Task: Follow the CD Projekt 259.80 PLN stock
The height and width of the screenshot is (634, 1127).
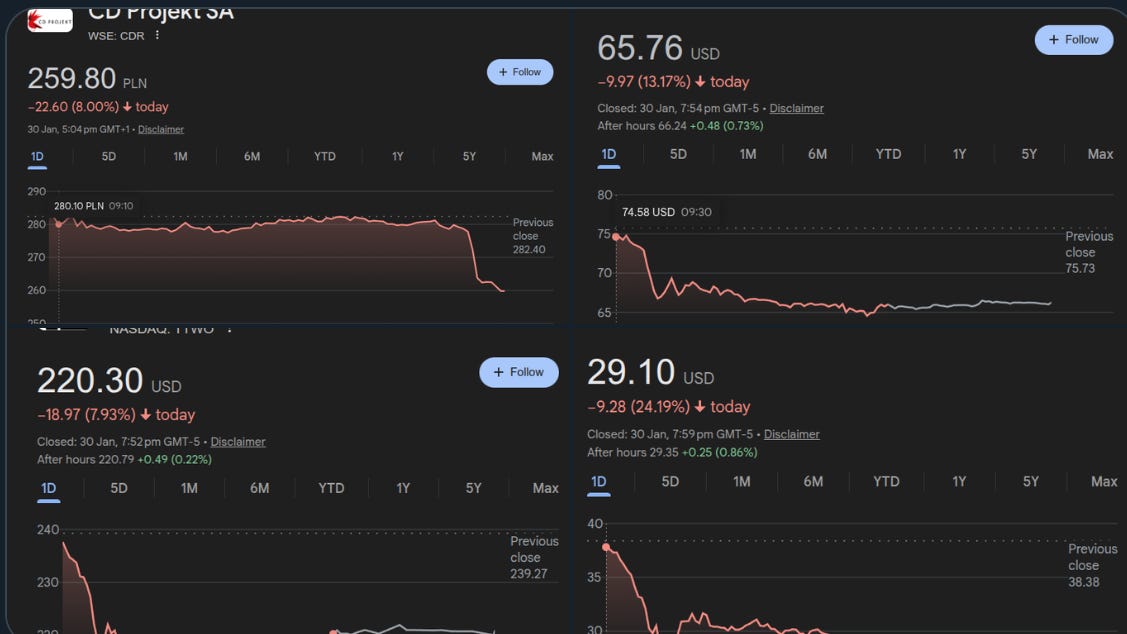Action: [520, 72]
